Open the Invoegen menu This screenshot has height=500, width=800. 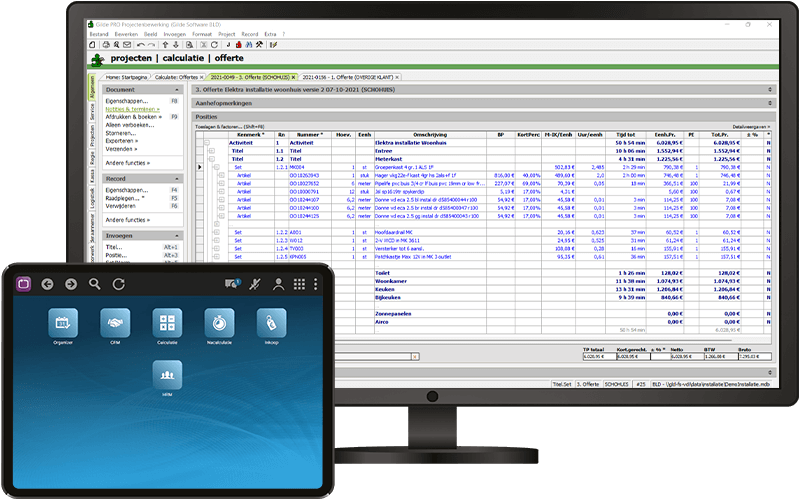tap(174, 34)
